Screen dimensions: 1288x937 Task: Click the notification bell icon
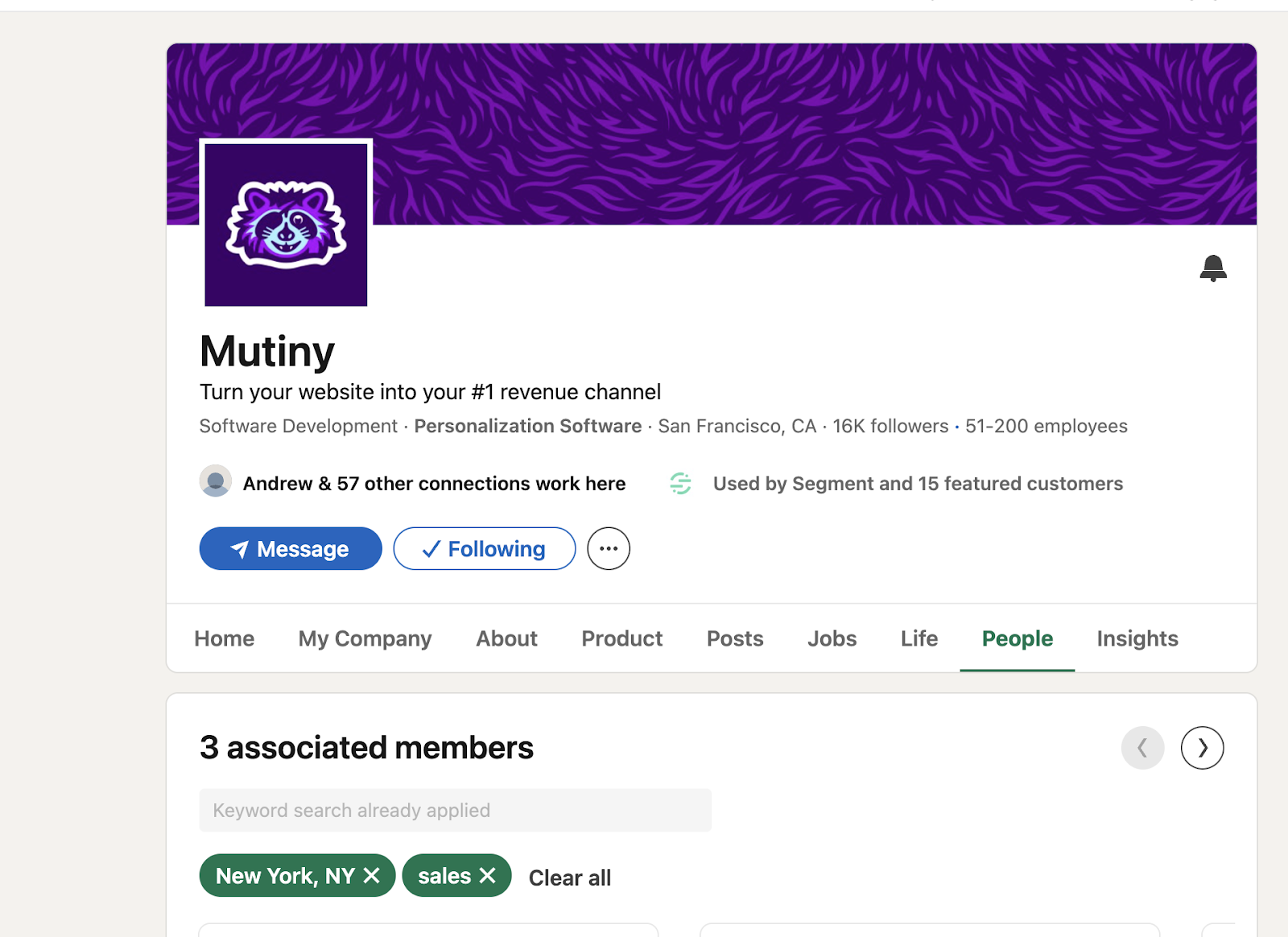(x=1212, y=267)
